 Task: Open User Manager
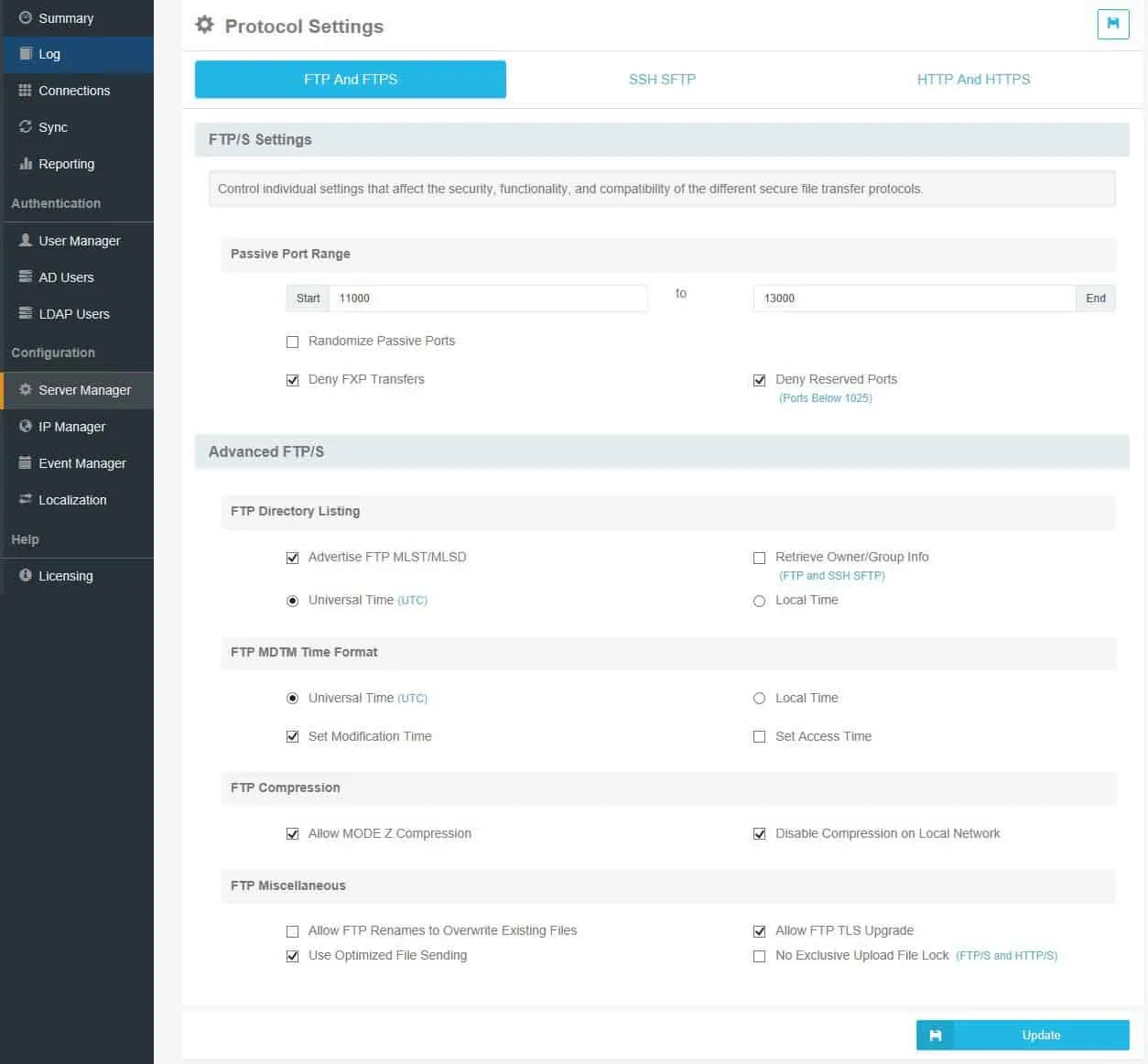[x=77, y=241]
